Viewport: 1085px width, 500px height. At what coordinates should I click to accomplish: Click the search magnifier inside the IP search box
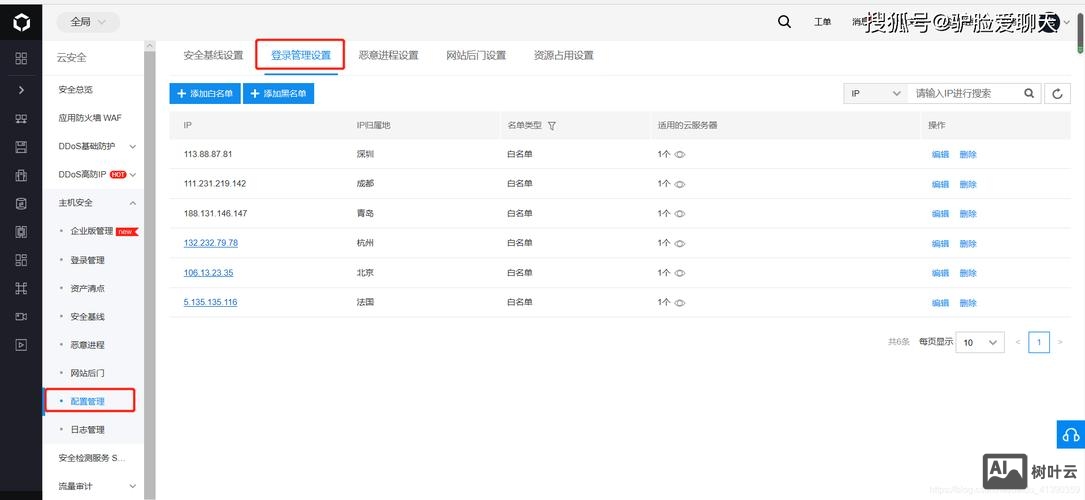pyautogui.click(x=1029, y=93)
